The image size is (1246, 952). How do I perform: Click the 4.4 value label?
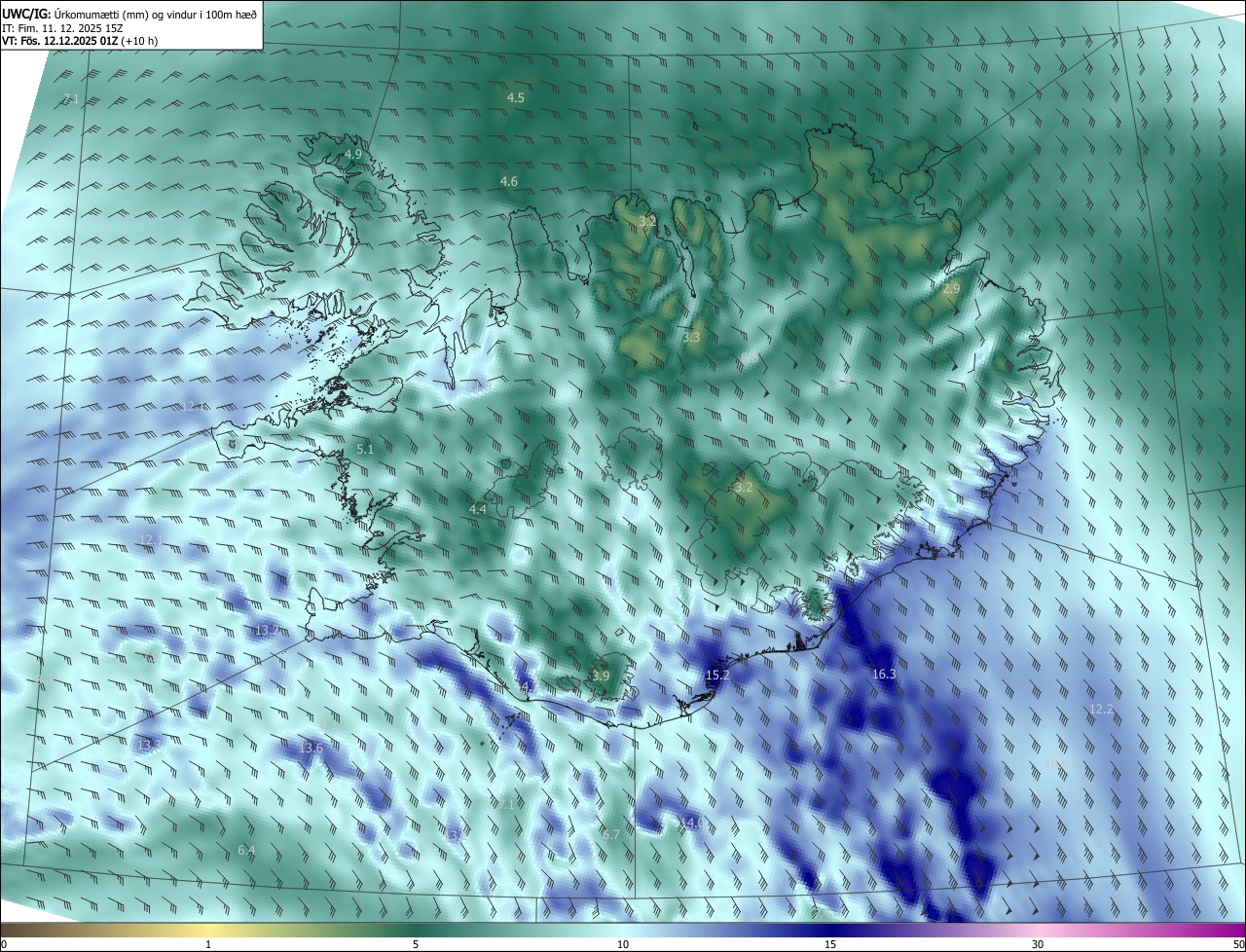(478, 510)
